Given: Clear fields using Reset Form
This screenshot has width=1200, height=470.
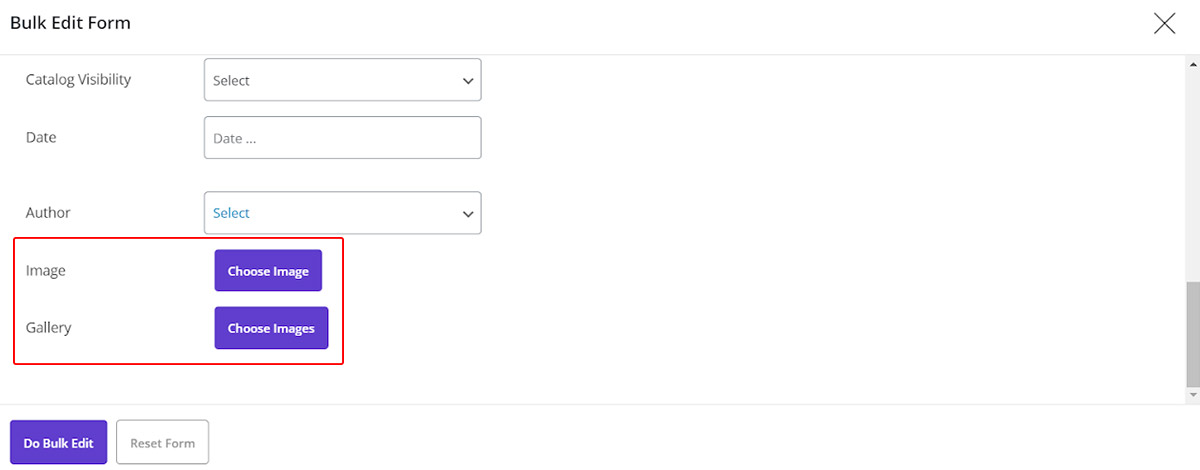Looking at the screenshot, I should [x=162, y=442].
